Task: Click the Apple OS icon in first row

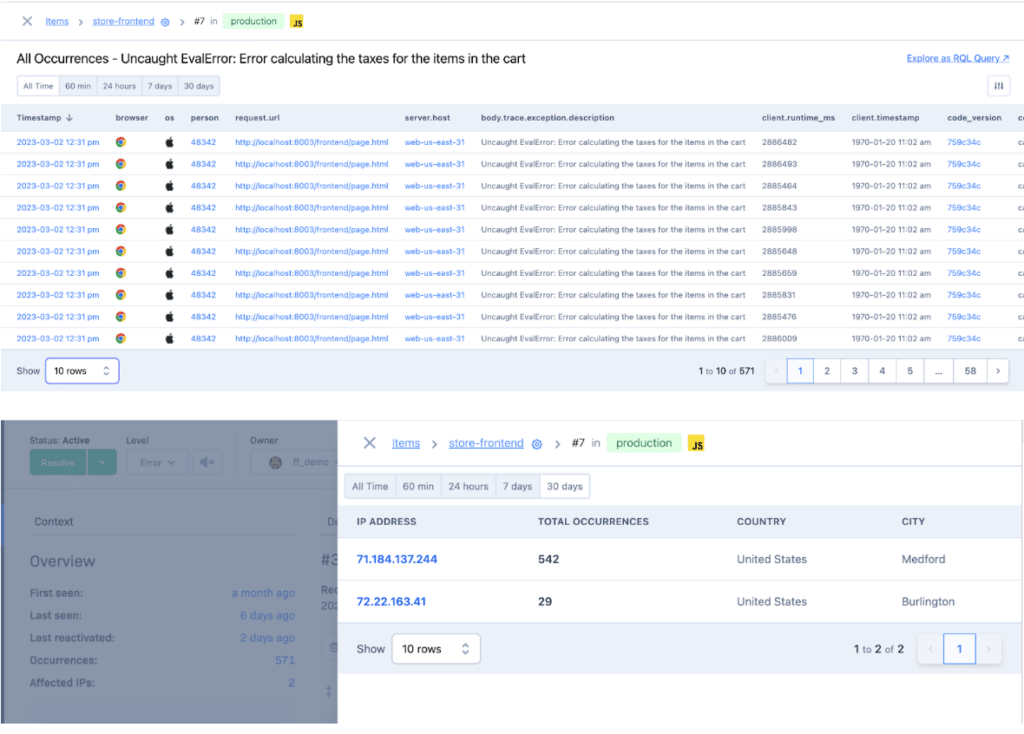Action: 169,142
